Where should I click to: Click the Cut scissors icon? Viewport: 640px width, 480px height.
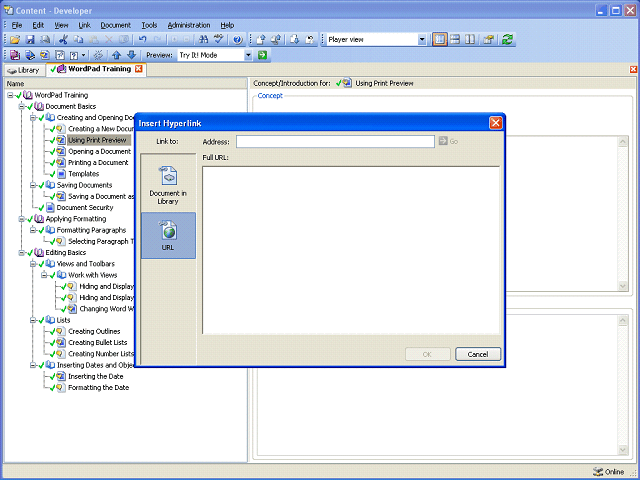coord(63,40)
